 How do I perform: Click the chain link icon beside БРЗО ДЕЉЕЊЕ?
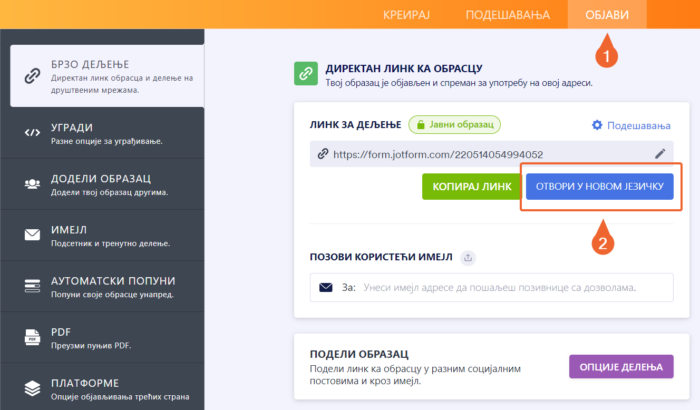(x=32, y=76)
